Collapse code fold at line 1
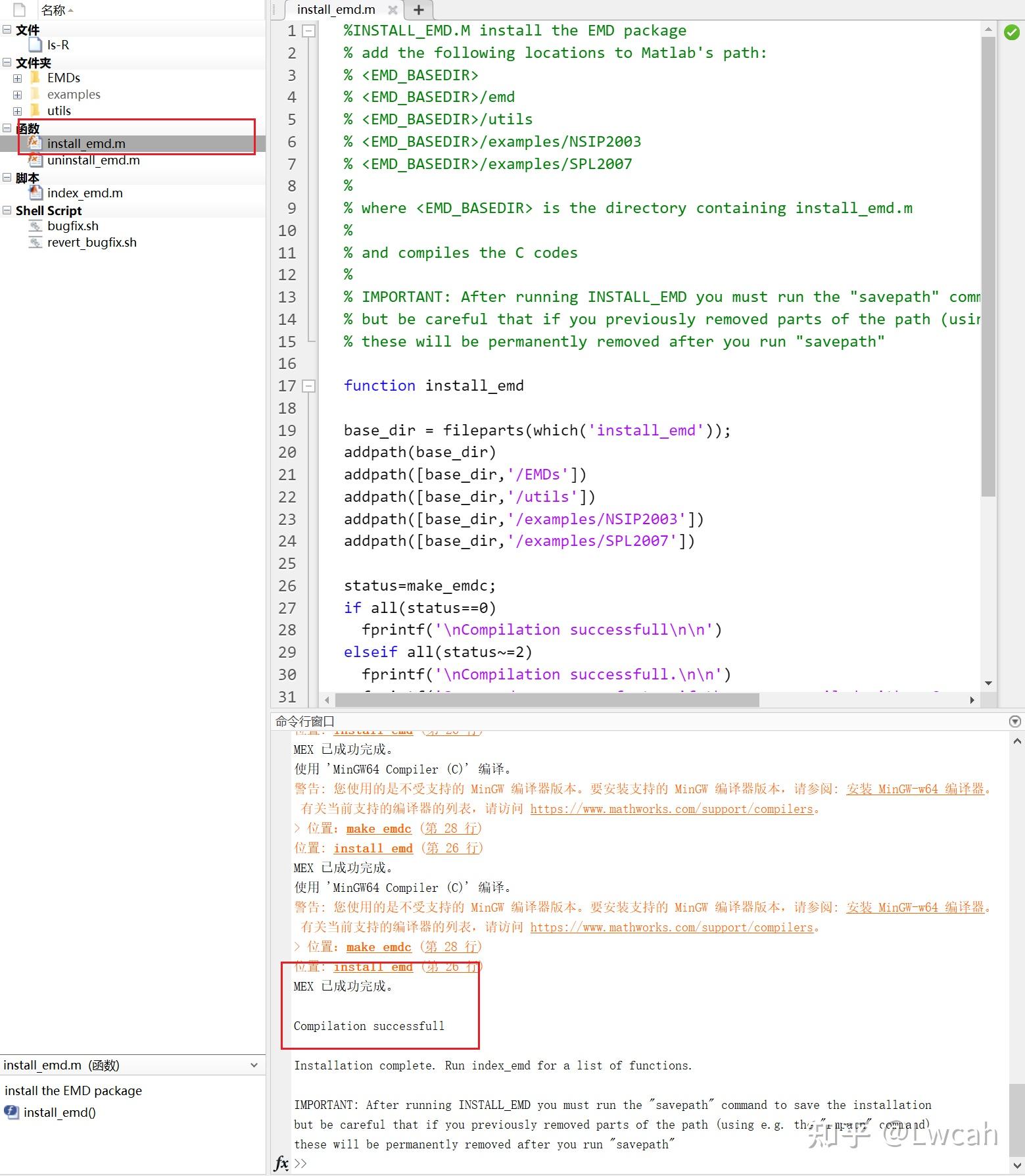Image resolution: width=1025 pixels, height=1176 pixels. pos(308,31)
